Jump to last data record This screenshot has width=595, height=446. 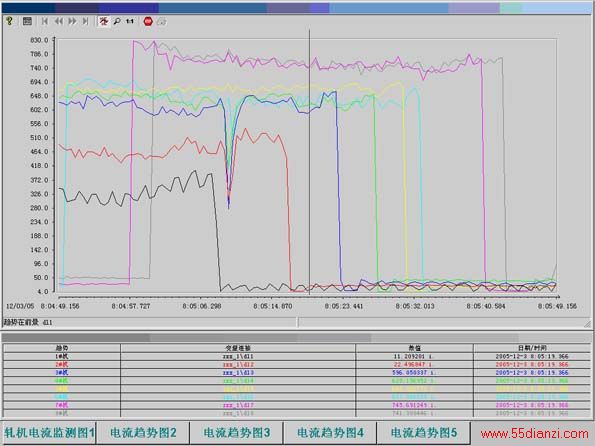[x=86, y=21]
